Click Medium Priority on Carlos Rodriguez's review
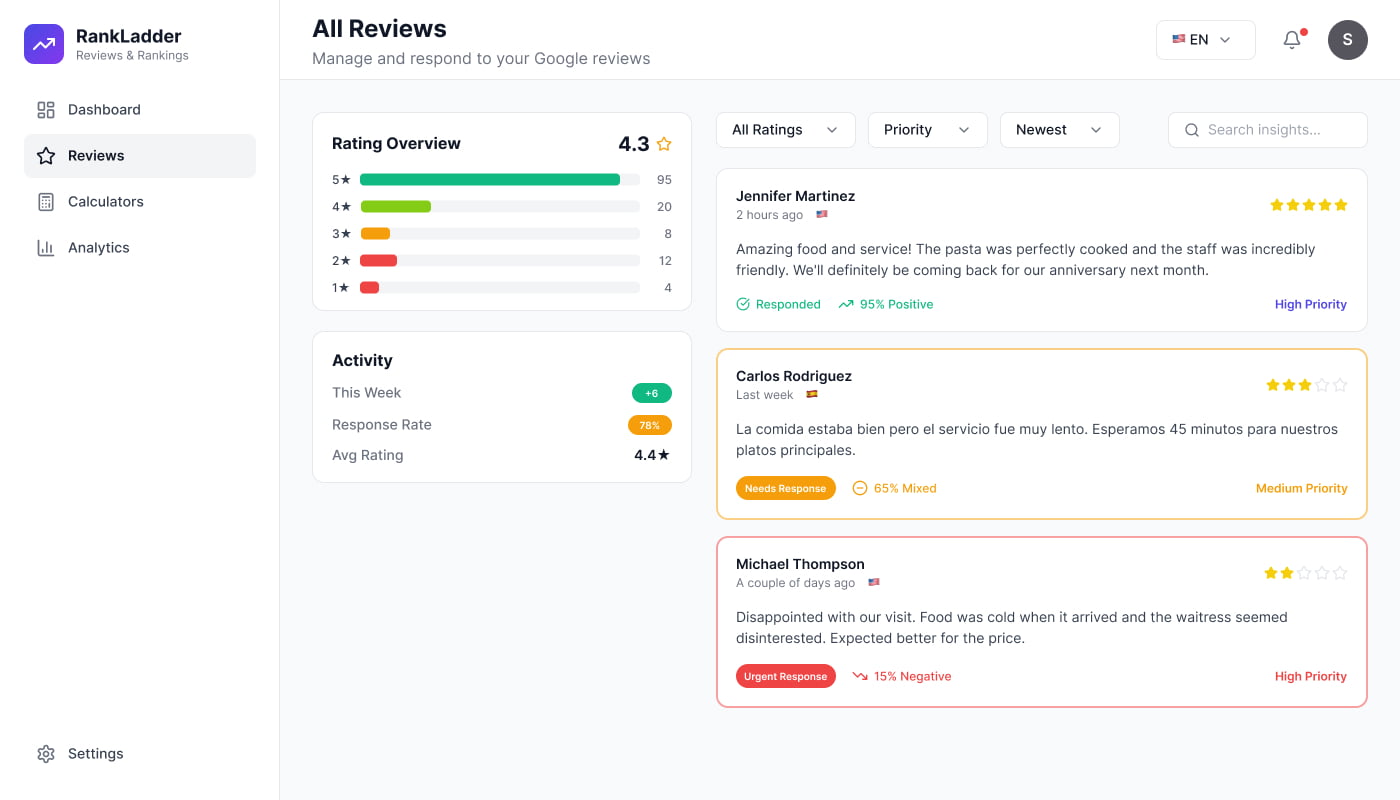This screenshot has height=800, width=1400. (x=1301, y=488)
